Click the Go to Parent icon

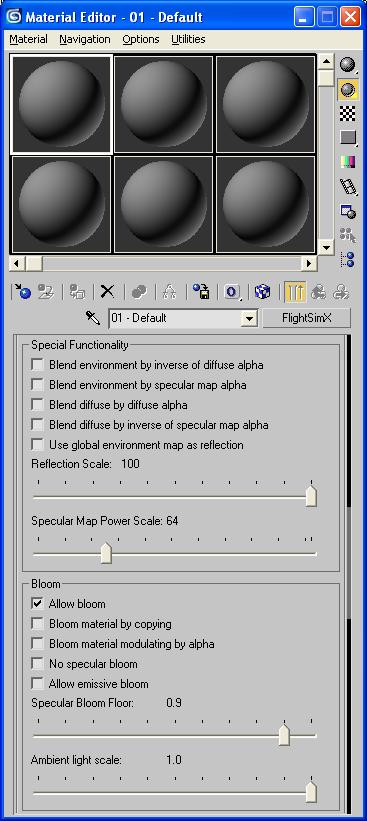[x=318, y=292]
